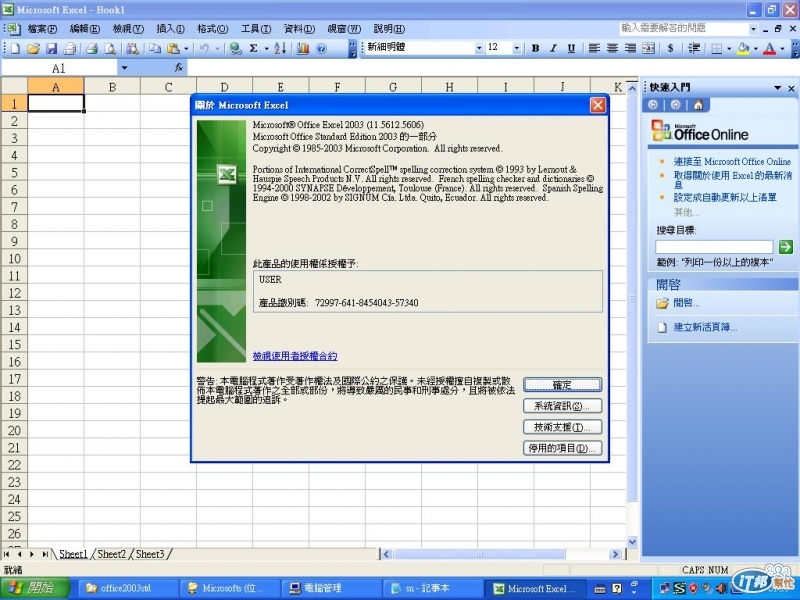This screenshot has width=800, height=600.
Task: Click the Excel Help question mark icon
Action: tap(321, 48)
